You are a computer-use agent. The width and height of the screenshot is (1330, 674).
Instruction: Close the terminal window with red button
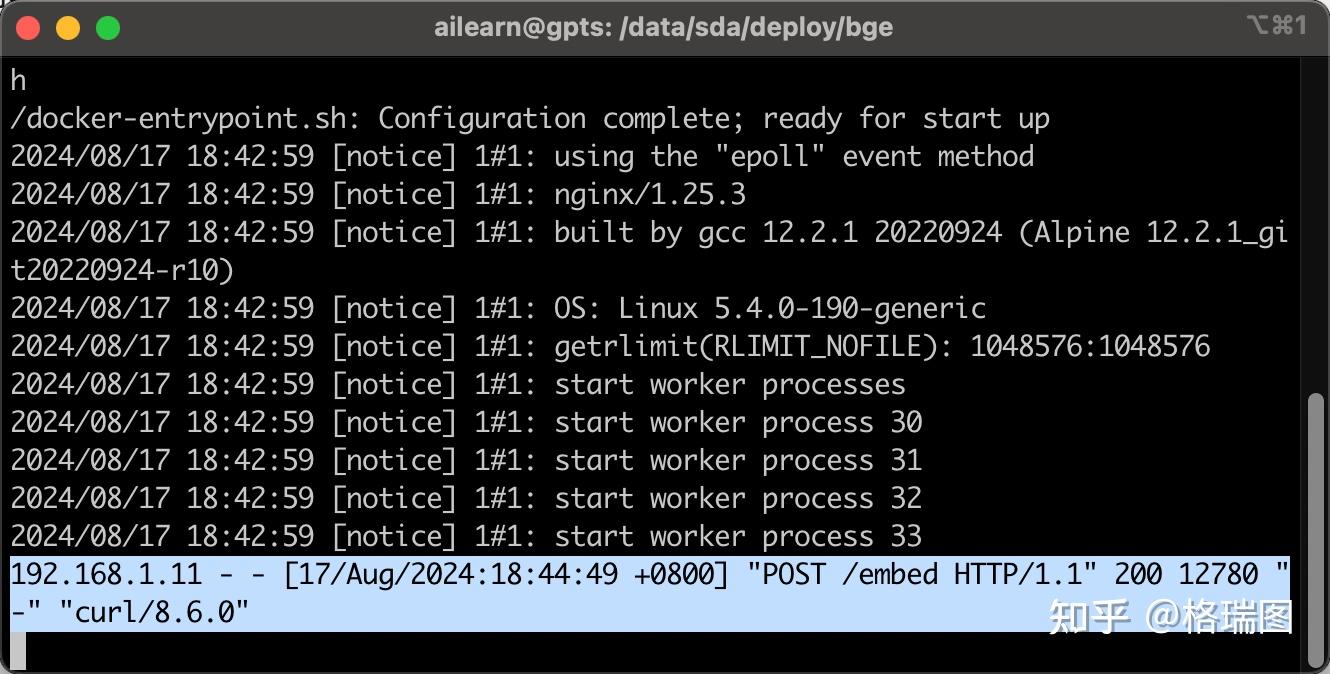point(28,28)
